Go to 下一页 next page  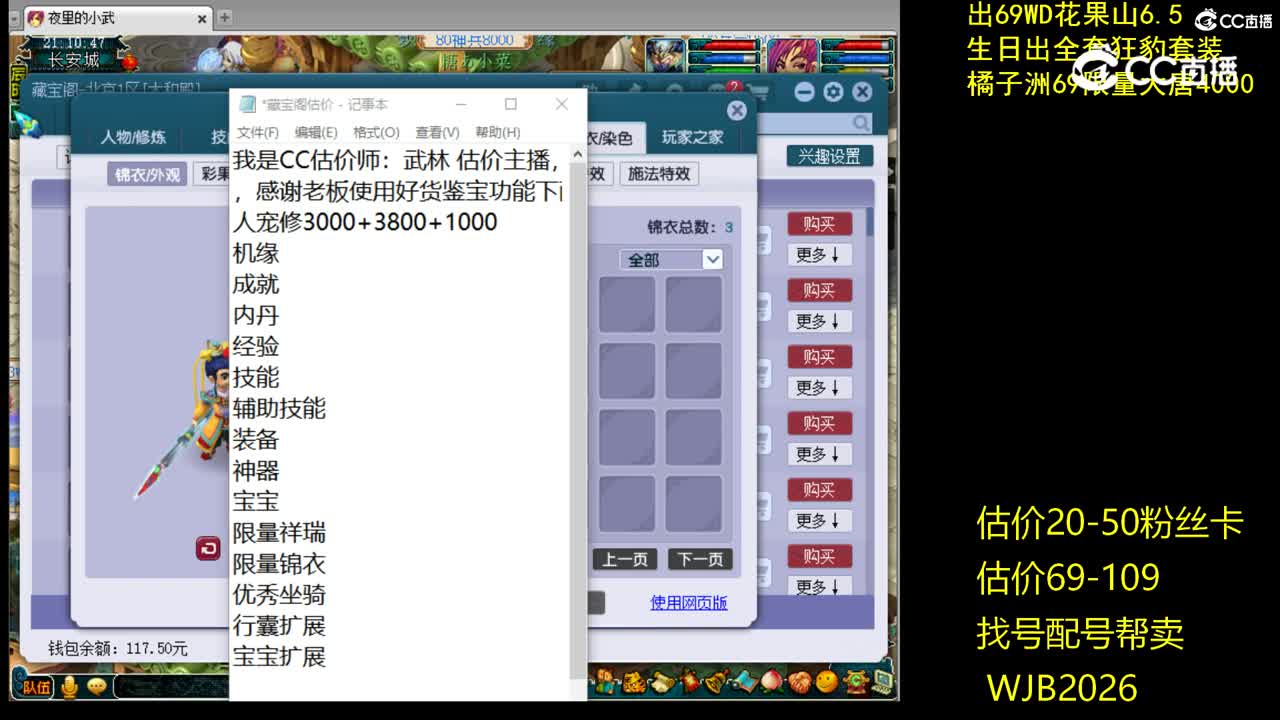700,559
